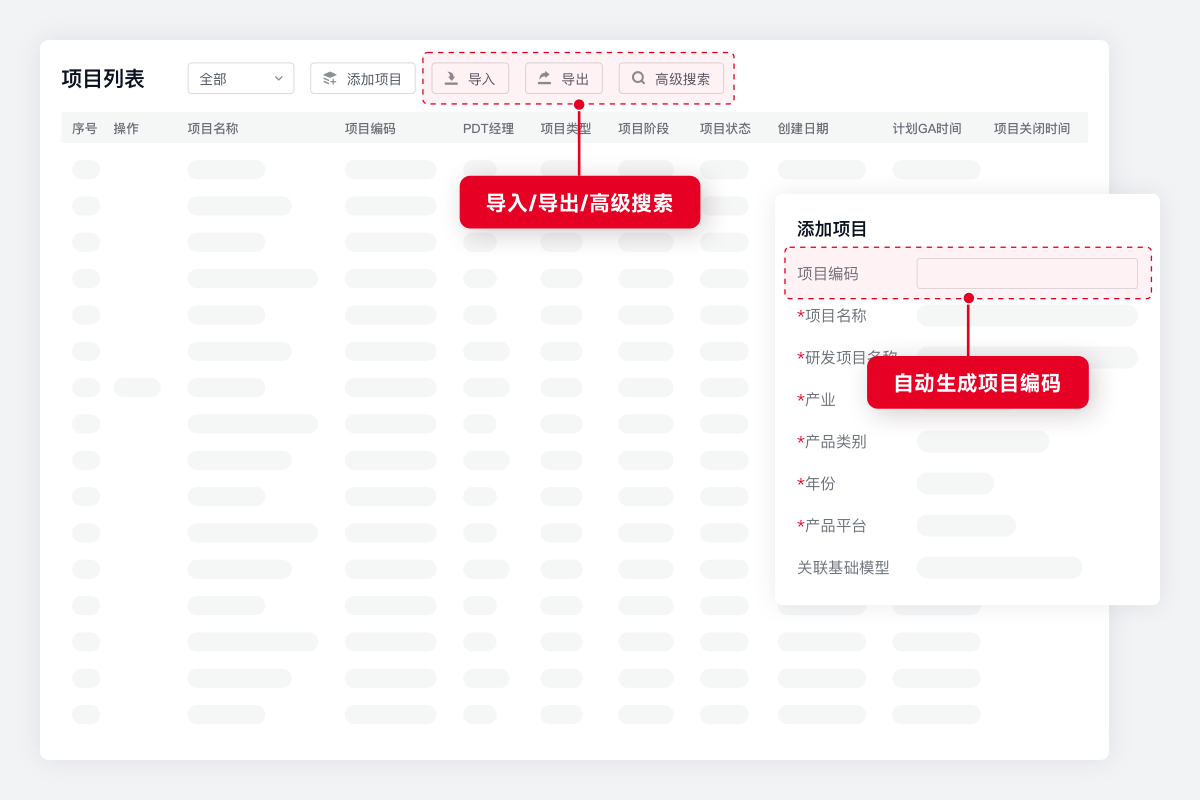This screenshot has height=800, width=1200.
Task: Click the 项目关闭时间 column header
Action: (x=1032, y=128)
